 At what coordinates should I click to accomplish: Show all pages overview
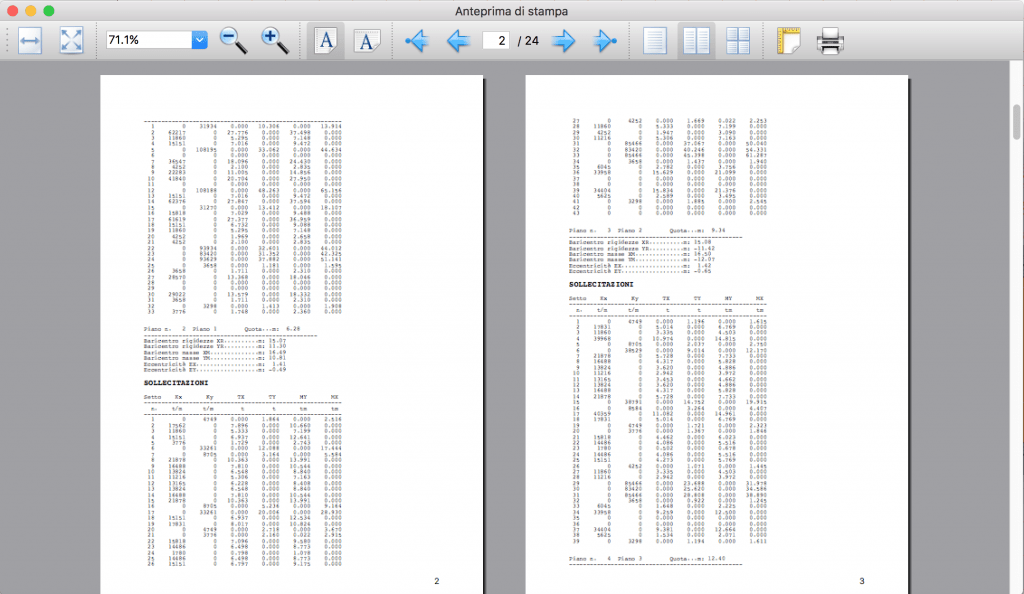point(738,40)
